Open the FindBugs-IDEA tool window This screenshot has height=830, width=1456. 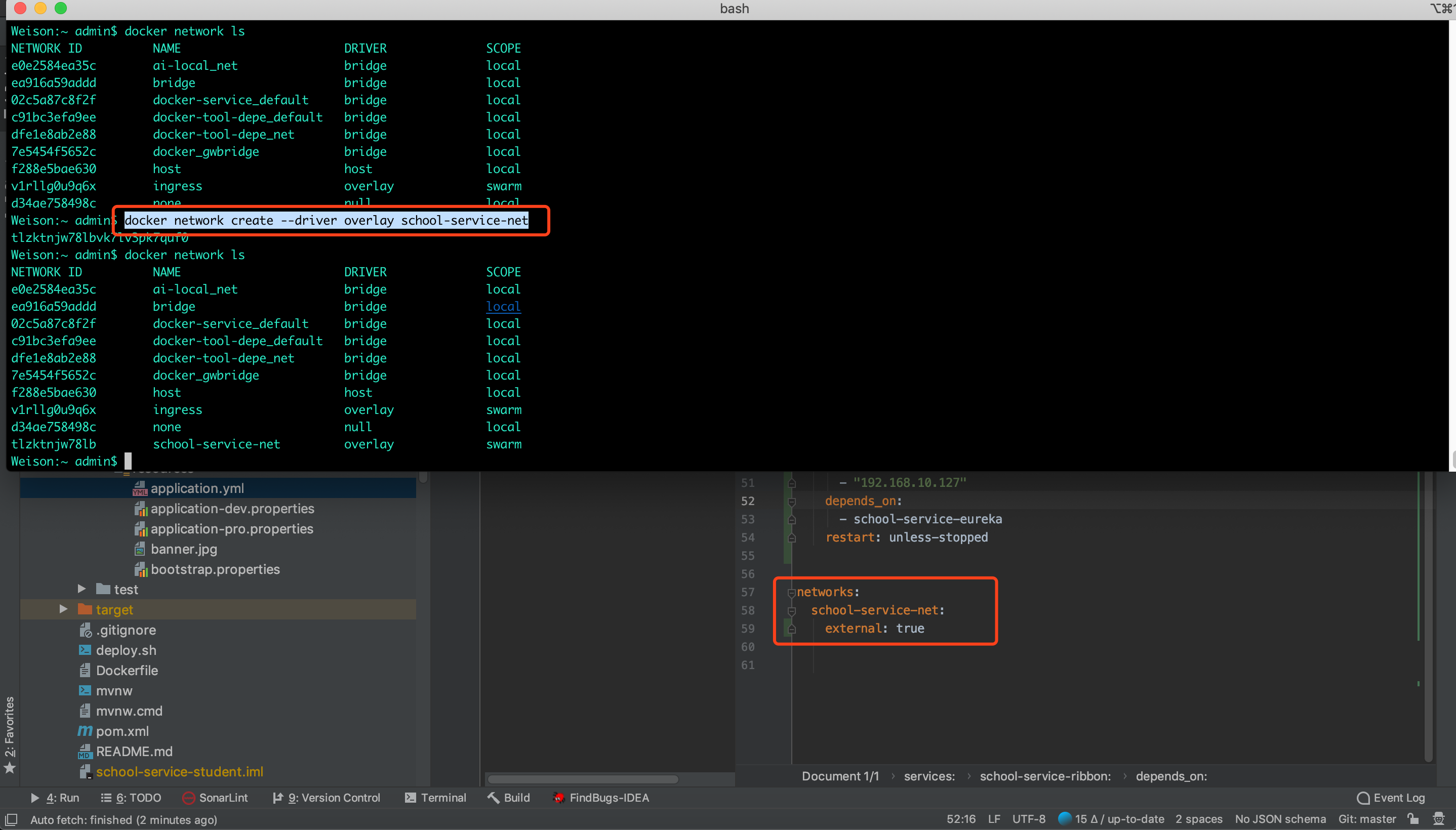point(601,798)
